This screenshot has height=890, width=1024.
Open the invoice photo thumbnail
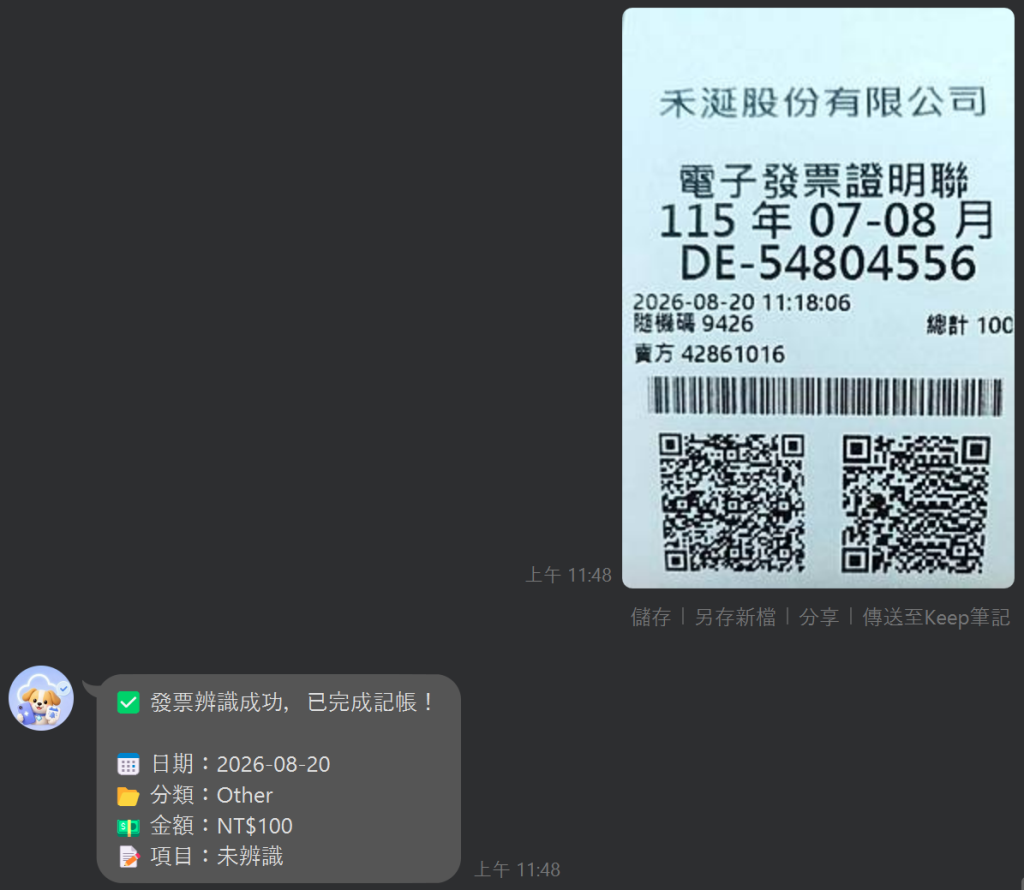(818, 298)
